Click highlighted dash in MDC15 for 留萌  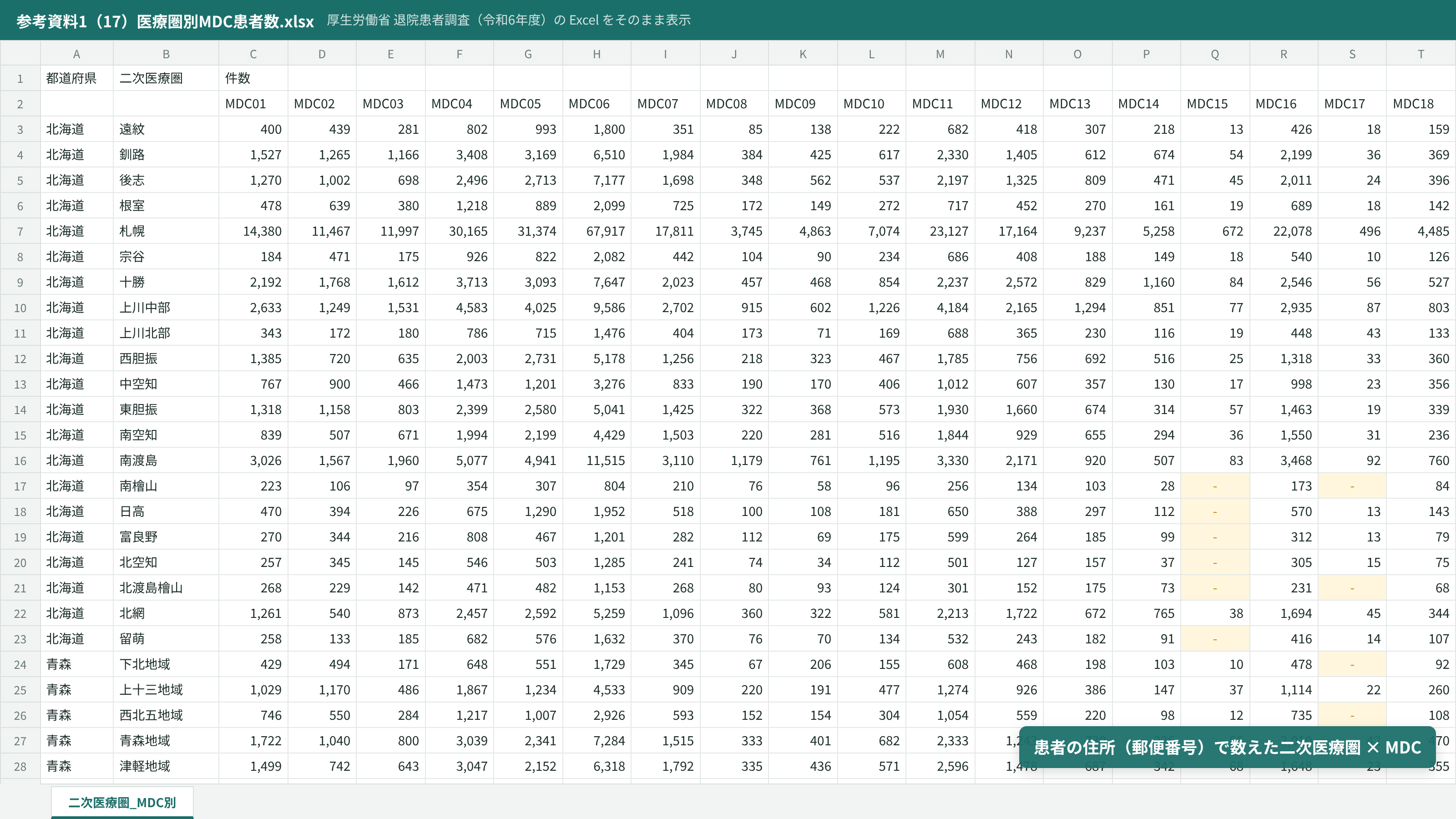click(1215, 639)
